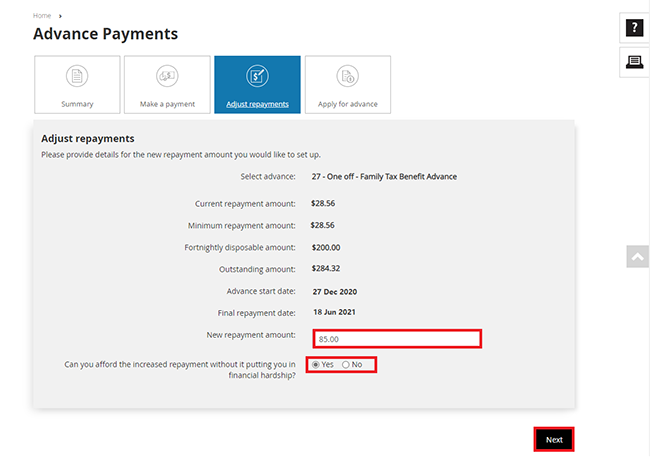Click the 'Minimum repayment amount:' label
The width and height of the screenshot is (650, 460).
[242, 226]
